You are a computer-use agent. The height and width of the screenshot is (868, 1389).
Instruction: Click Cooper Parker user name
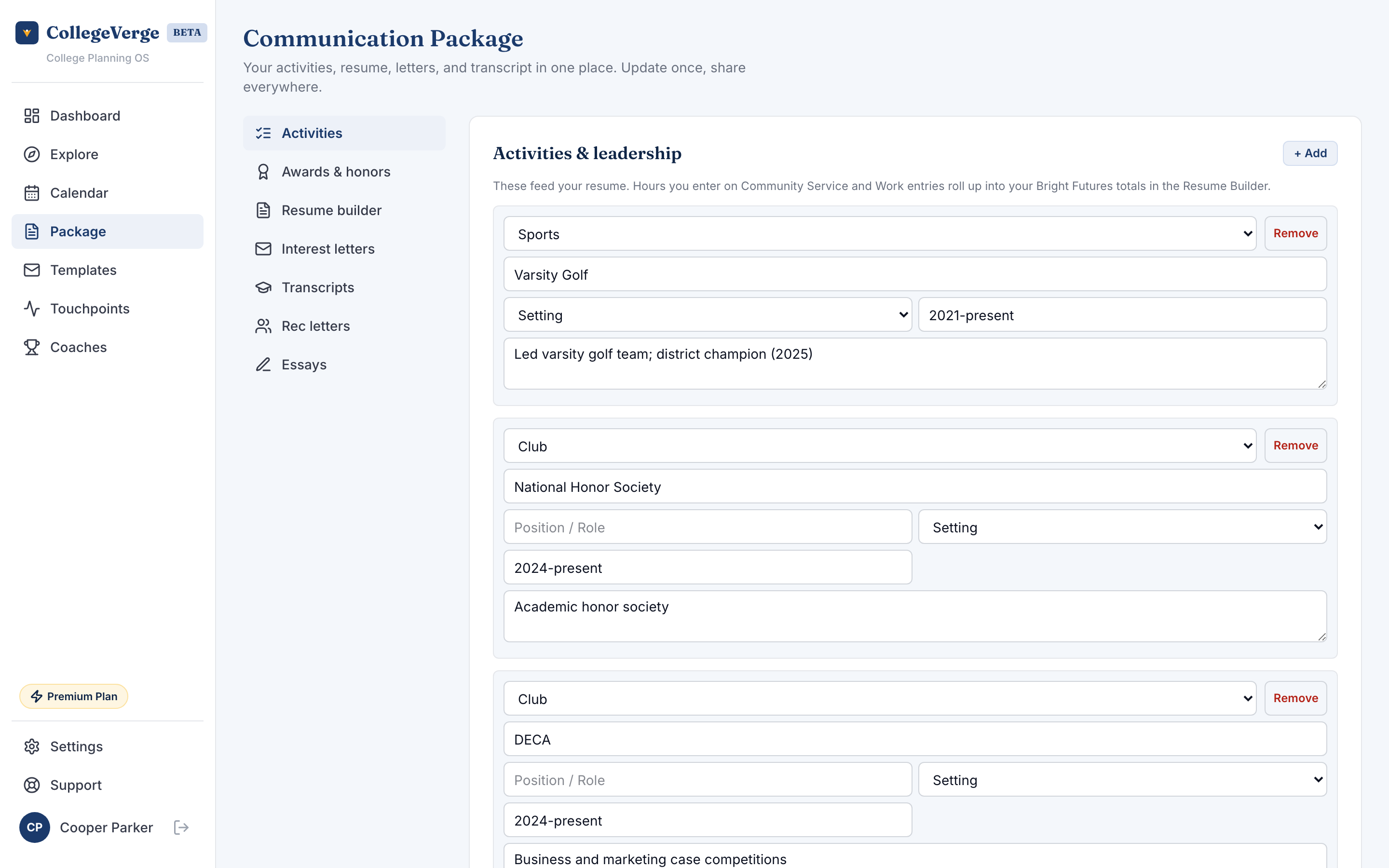(106, 827)
